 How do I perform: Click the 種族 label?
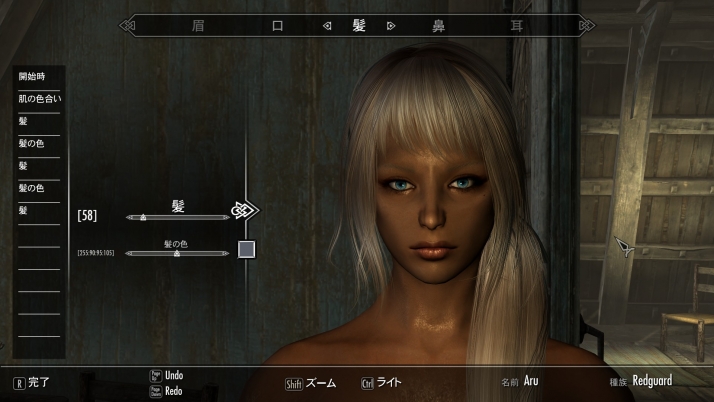coord(618,382)
